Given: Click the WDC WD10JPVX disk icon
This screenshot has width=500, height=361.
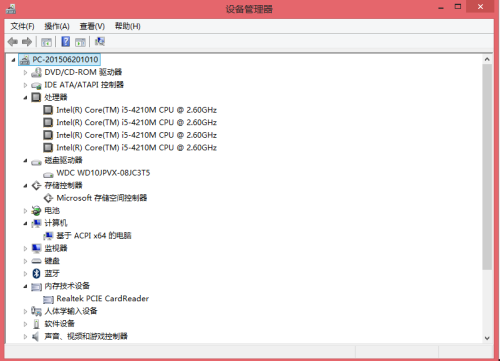Looking at the screenshot, I should [x=48, y=175].
